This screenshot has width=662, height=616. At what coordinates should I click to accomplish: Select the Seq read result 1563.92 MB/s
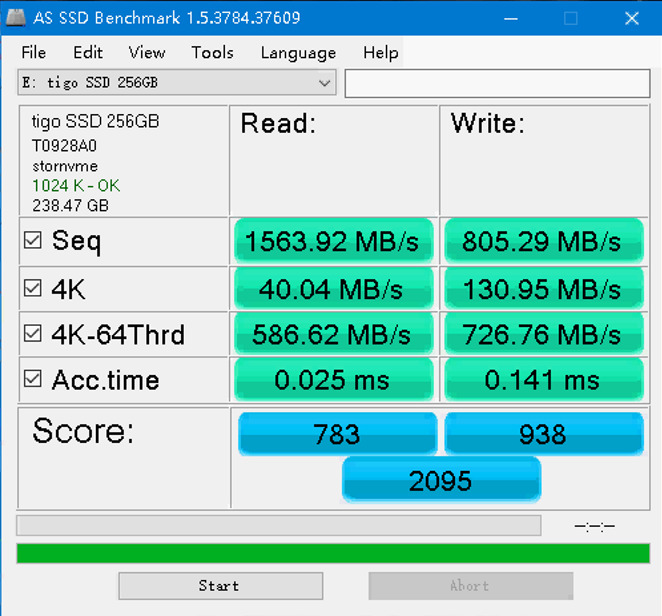pos(333,241)
